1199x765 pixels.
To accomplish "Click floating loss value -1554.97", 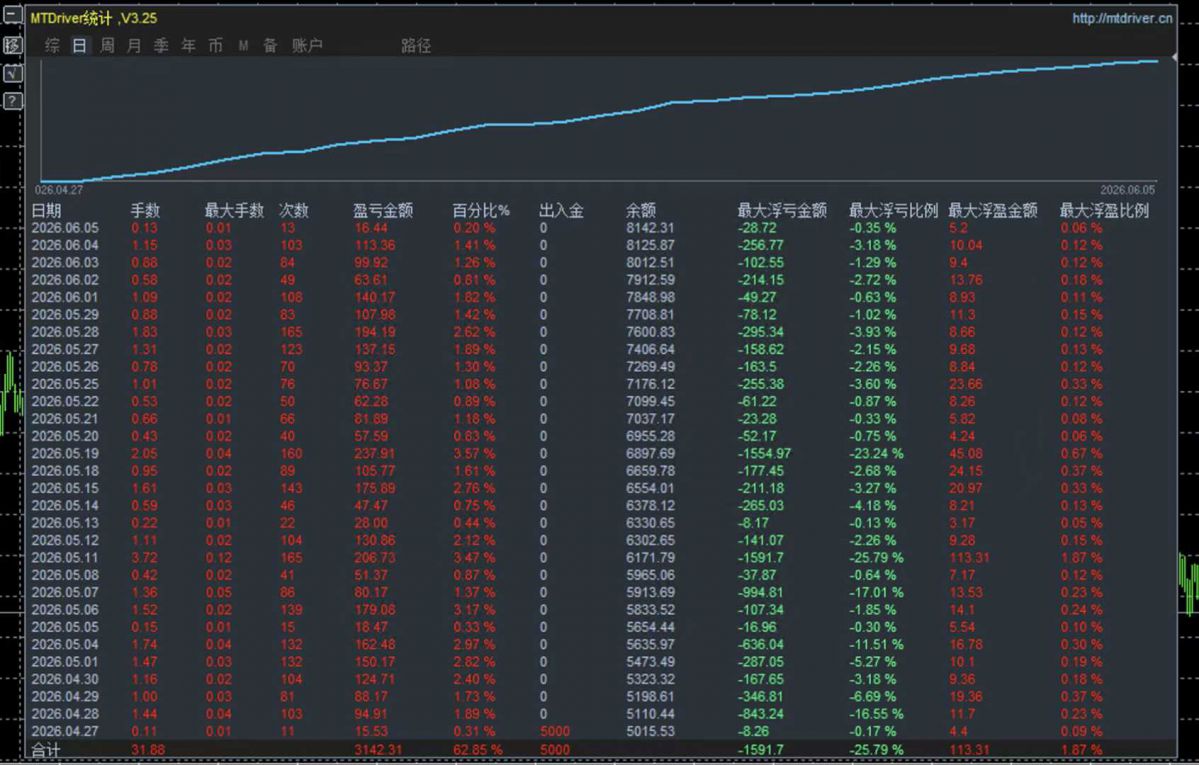I will (765, 454).
